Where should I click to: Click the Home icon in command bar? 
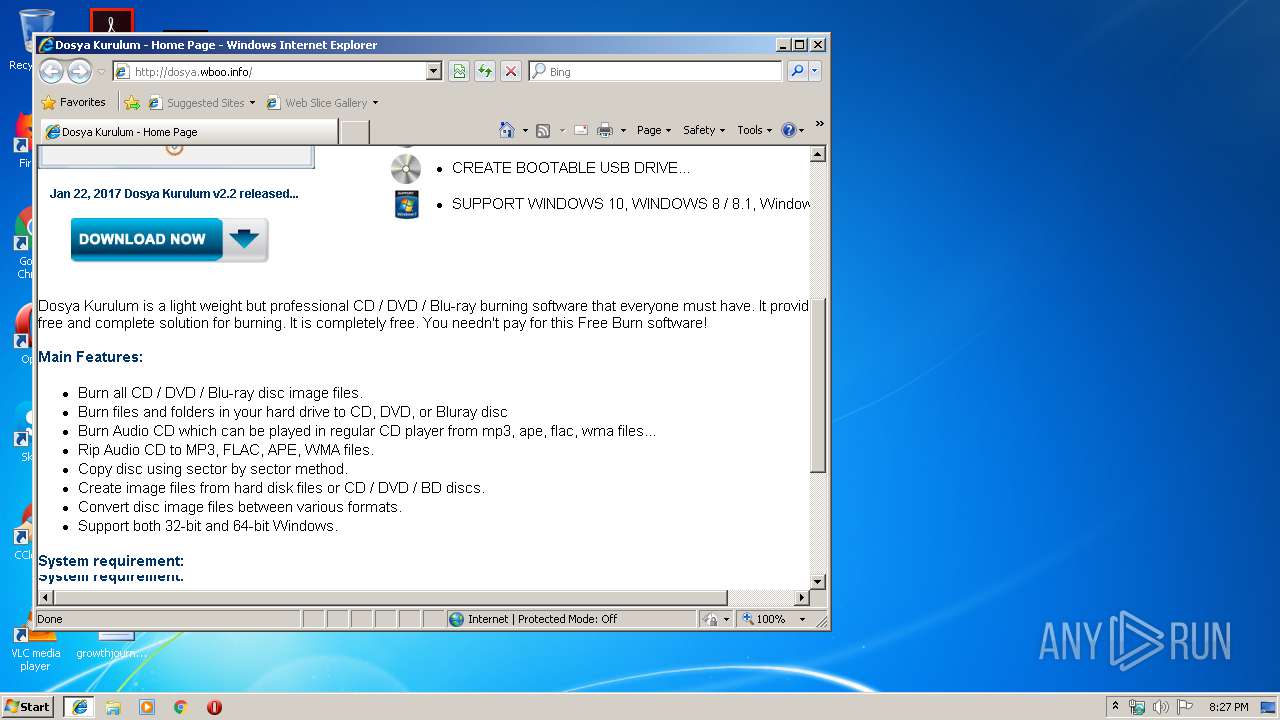click(x=507, y=130)
